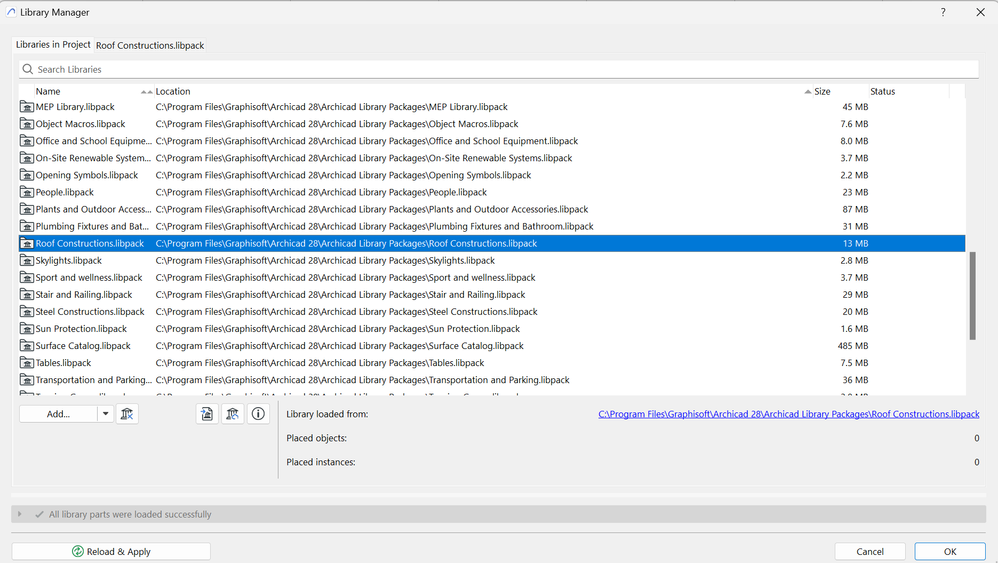
Task: Click the Opening Symbols.libpack location path
Action: pyautogui.click(x=343, y=175)
